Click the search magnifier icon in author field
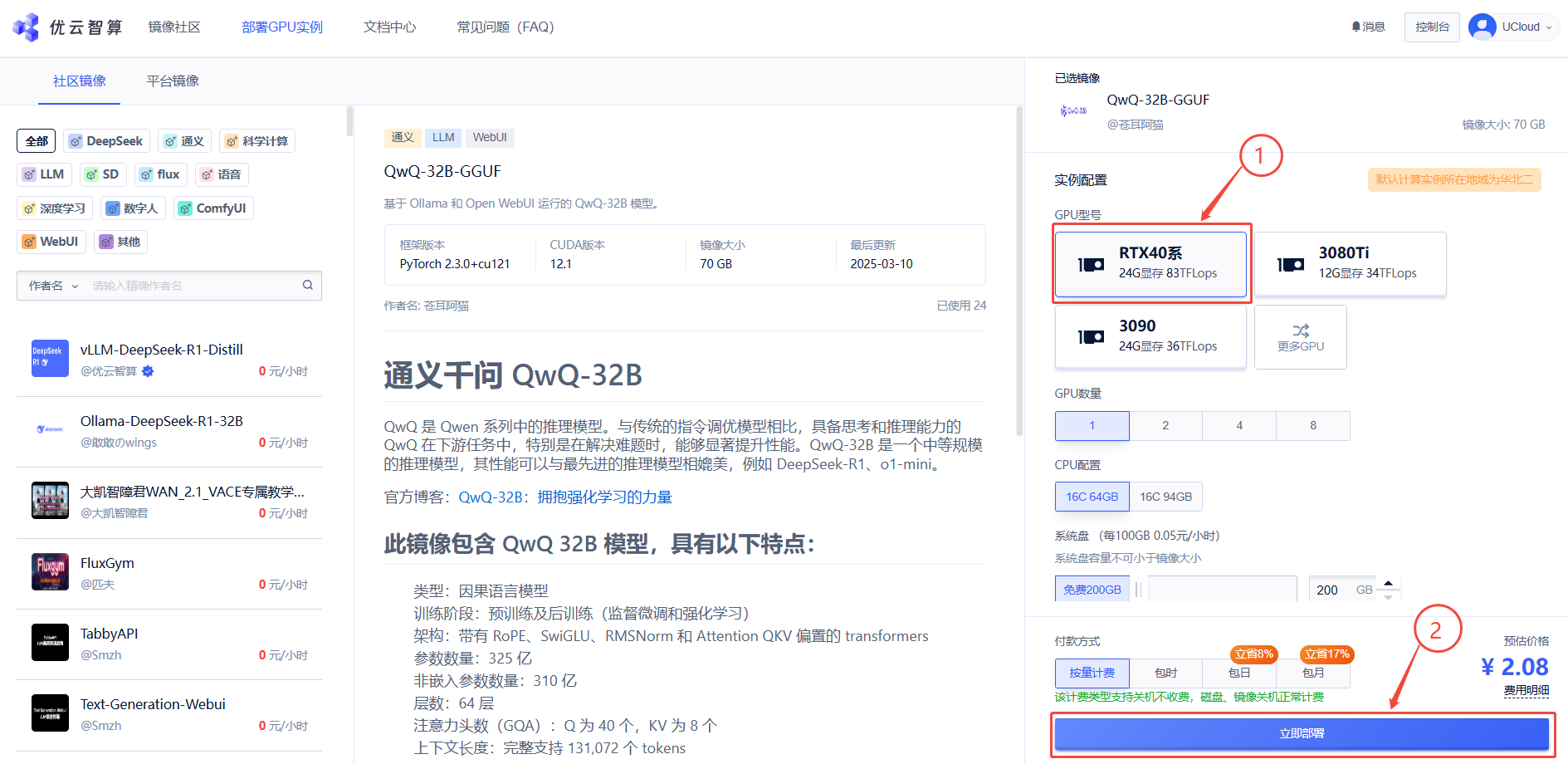Image resolution: width=1568 pixels, height=764 pixels. pos(308,285)
